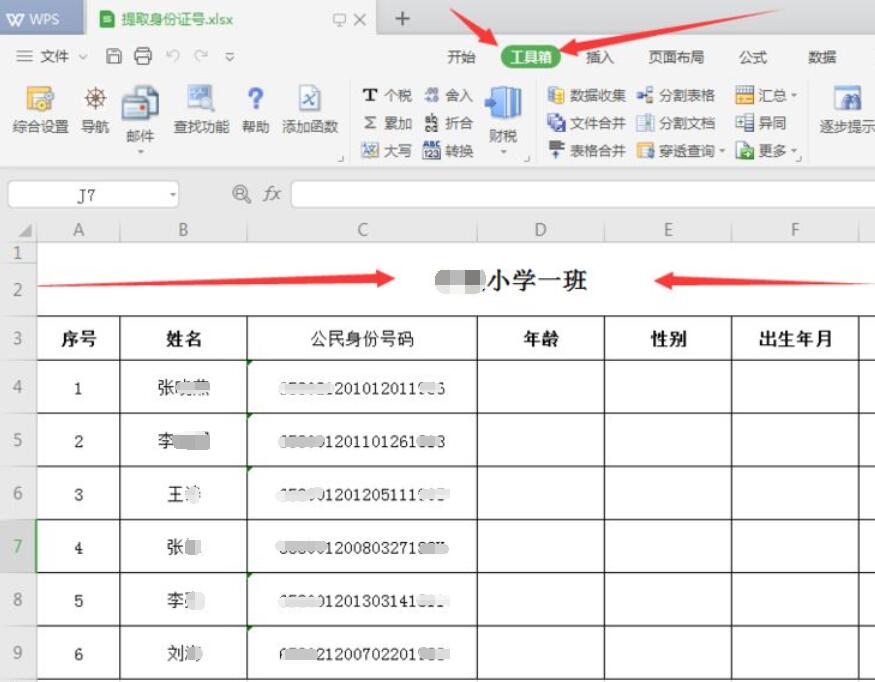Open a new tab with plus button
Image resolution: width=875 pixels, height=682 pixels.
(402, 19)
